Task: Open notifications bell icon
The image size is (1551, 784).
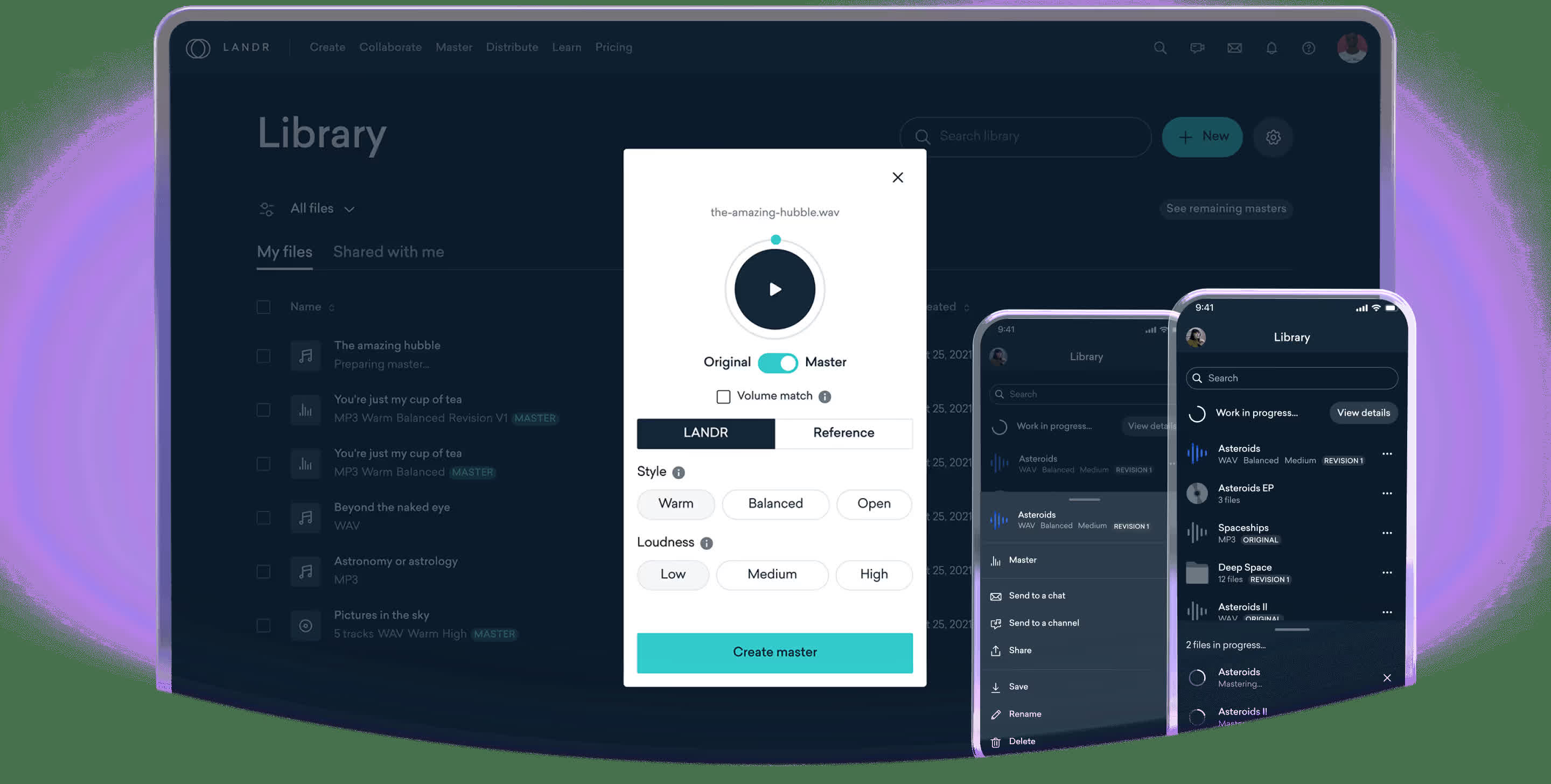Action: 1271,47
